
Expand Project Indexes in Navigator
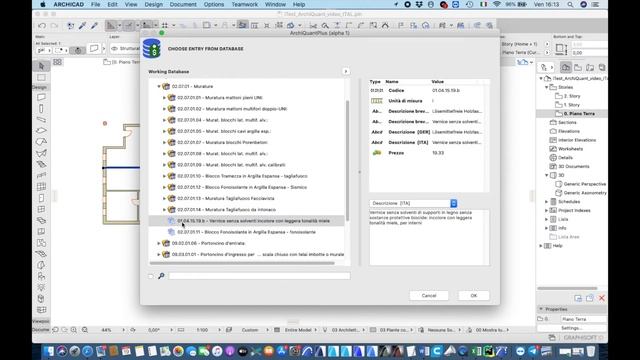coord(547,211)
